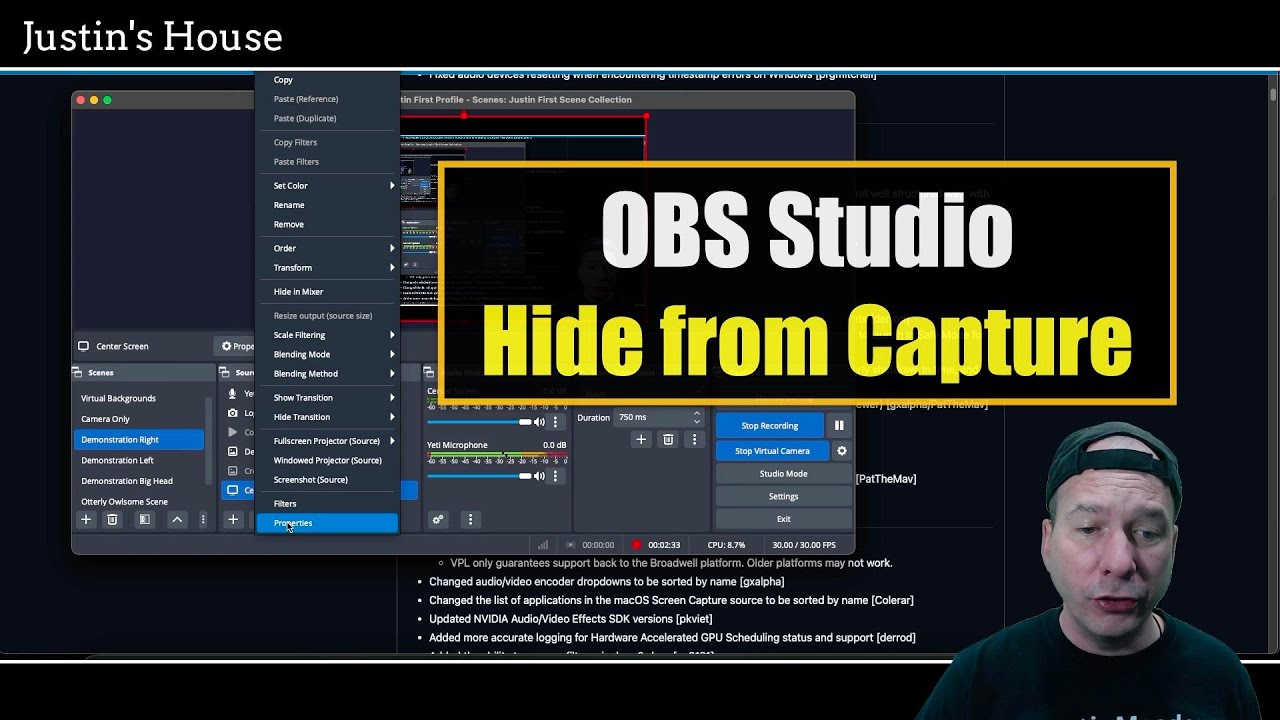This screenshot has width=1280, height=720.
Task: Step the transition Duration 750 ms spinner
Action: tap(696, 417)
